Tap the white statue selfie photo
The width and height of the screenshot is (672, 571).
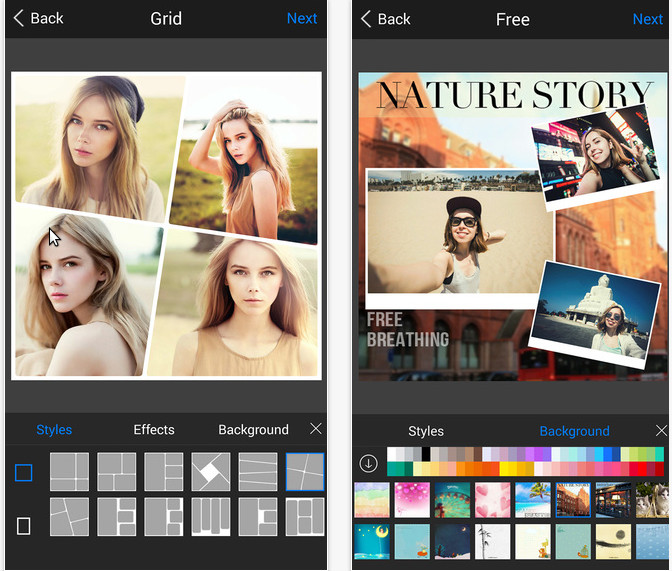[x=595, y=315]
